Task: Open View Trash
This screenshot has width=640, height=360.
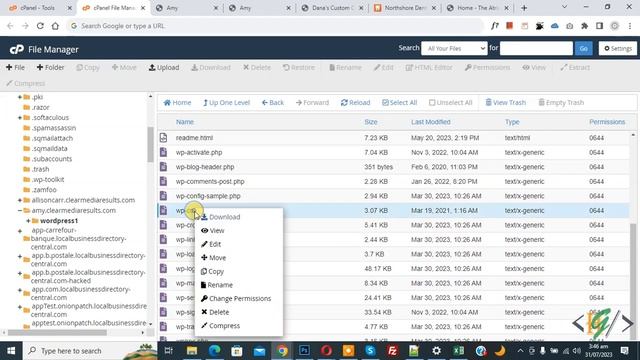Action: (x=505, y=102)
